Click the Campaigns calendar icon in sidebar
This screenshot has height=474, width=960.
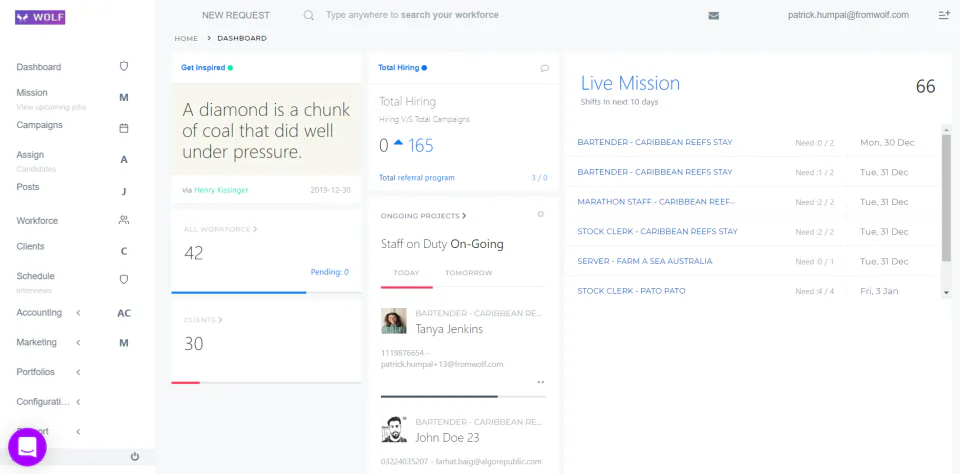[124, 127]
